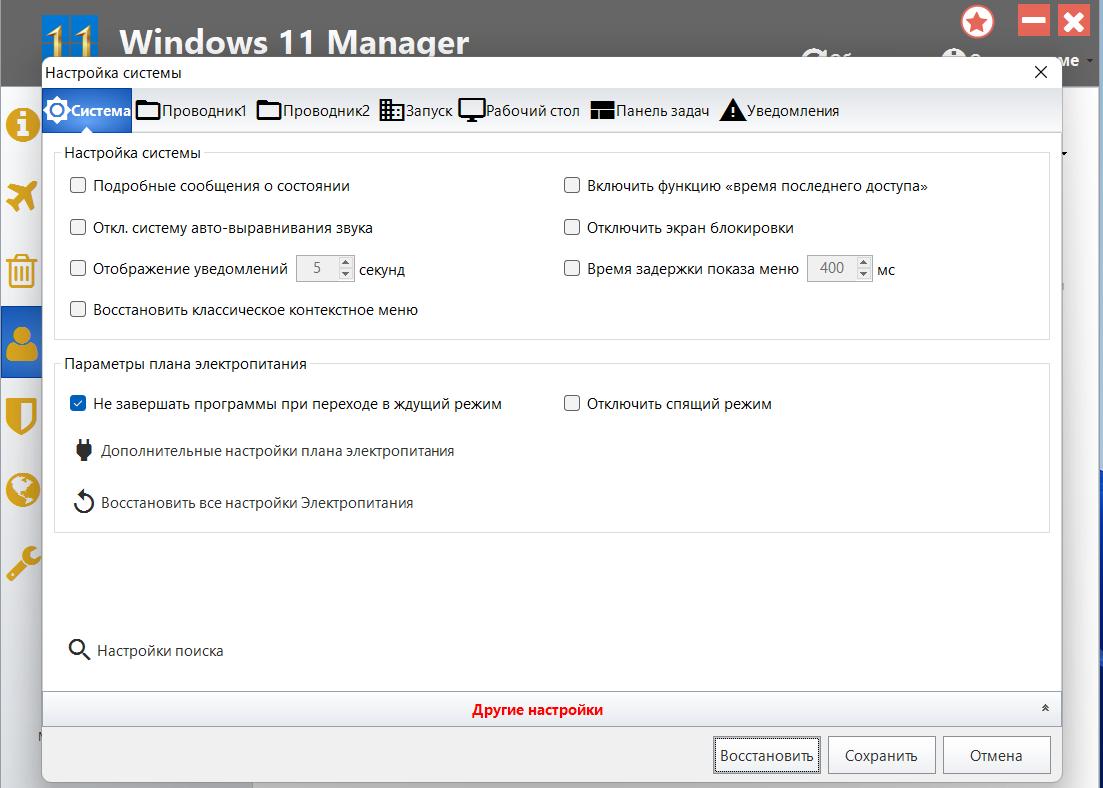Switch to Панель задач tab

pyautogui.click(x=650, y=110)
